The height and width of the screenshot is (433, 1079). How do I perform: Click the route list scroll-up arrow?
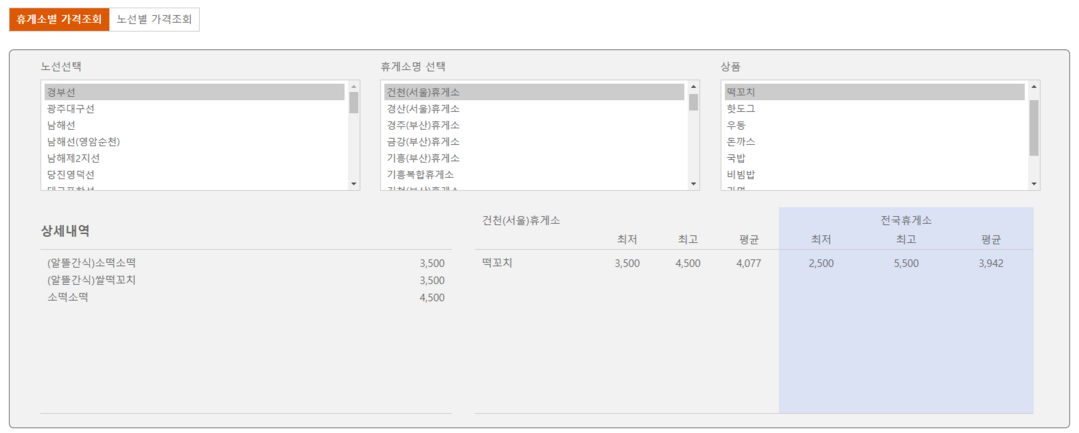click(354, 87)
